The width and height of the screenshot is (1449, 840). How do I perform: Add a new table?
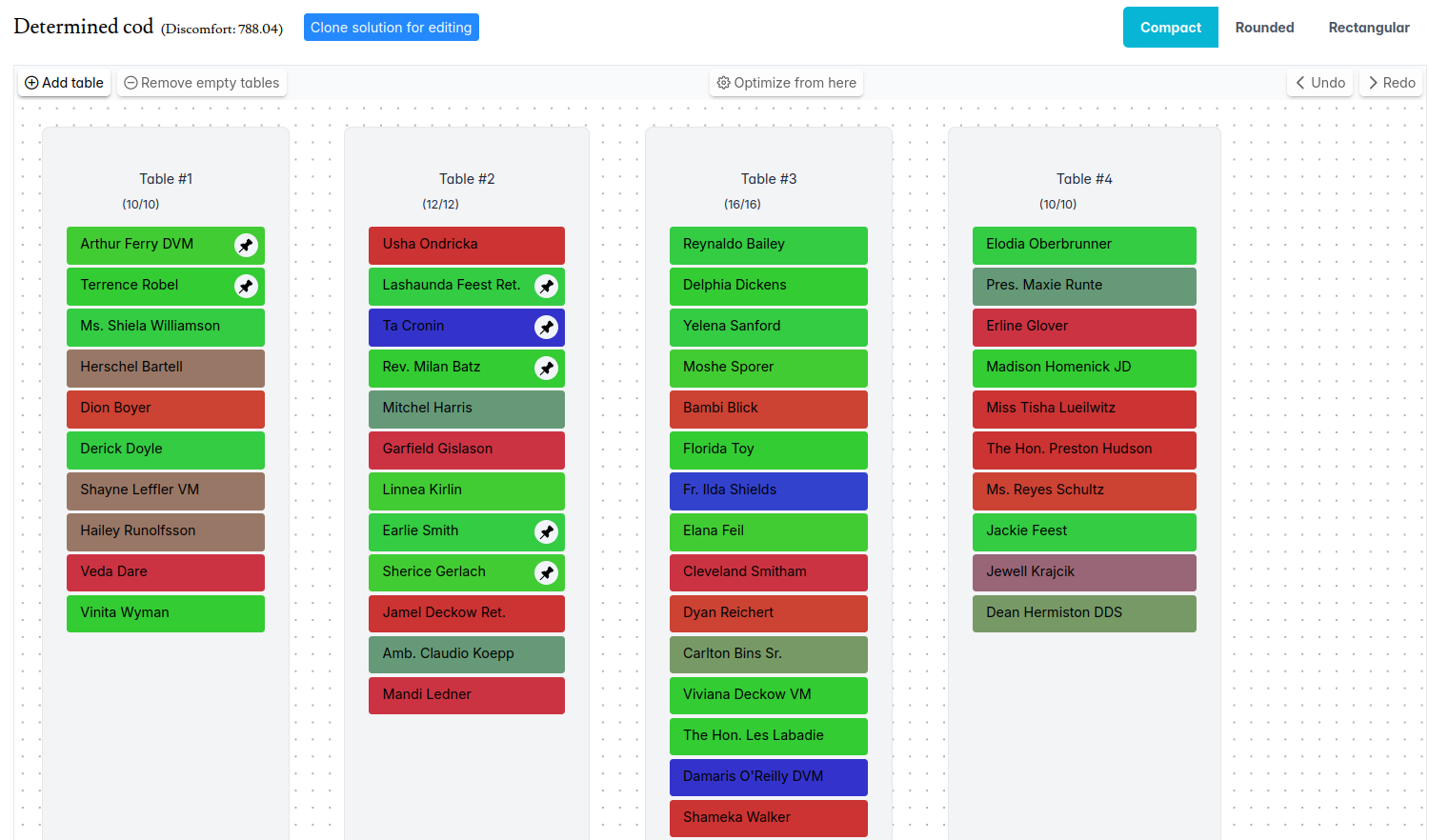tap(64, 83)
